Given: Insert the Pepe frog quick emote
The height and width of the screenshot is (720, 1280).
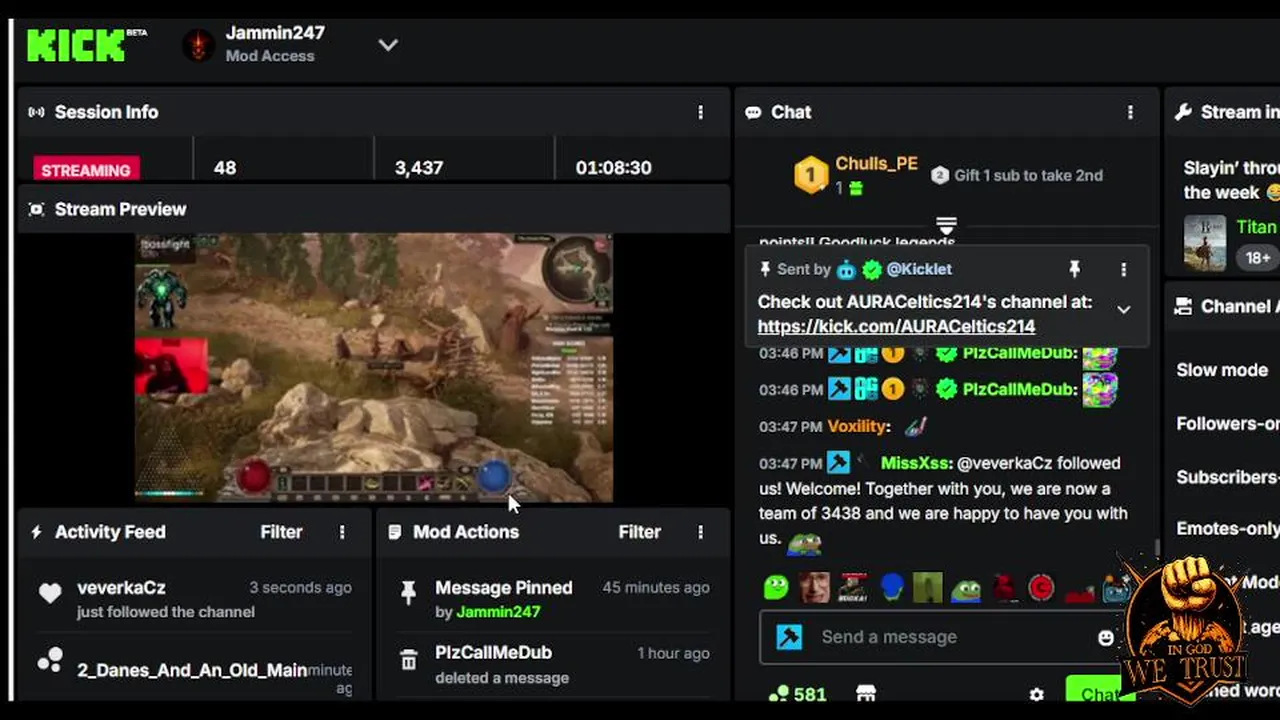Looking at the screenshot, I should (966, 588).
